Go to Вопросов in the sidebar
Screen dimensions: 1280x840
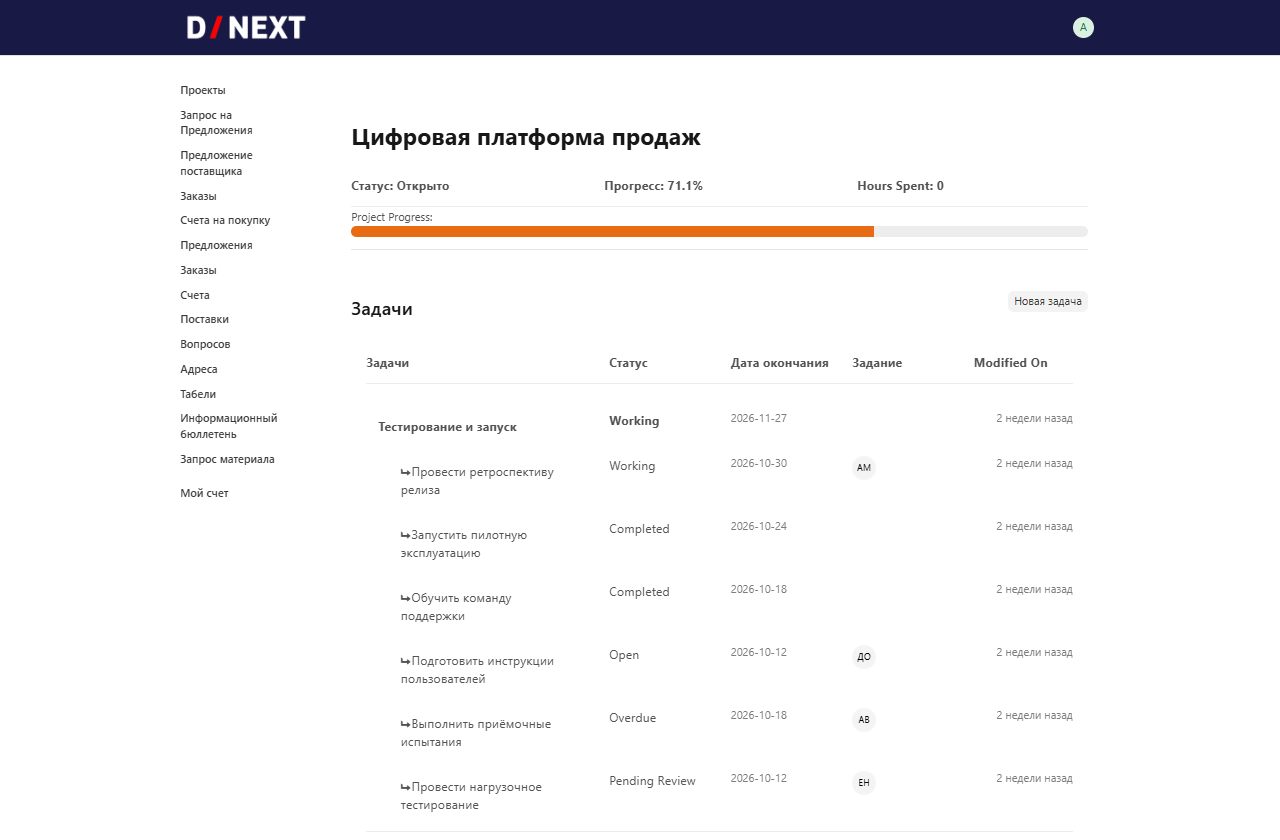[x=205, y=344]
